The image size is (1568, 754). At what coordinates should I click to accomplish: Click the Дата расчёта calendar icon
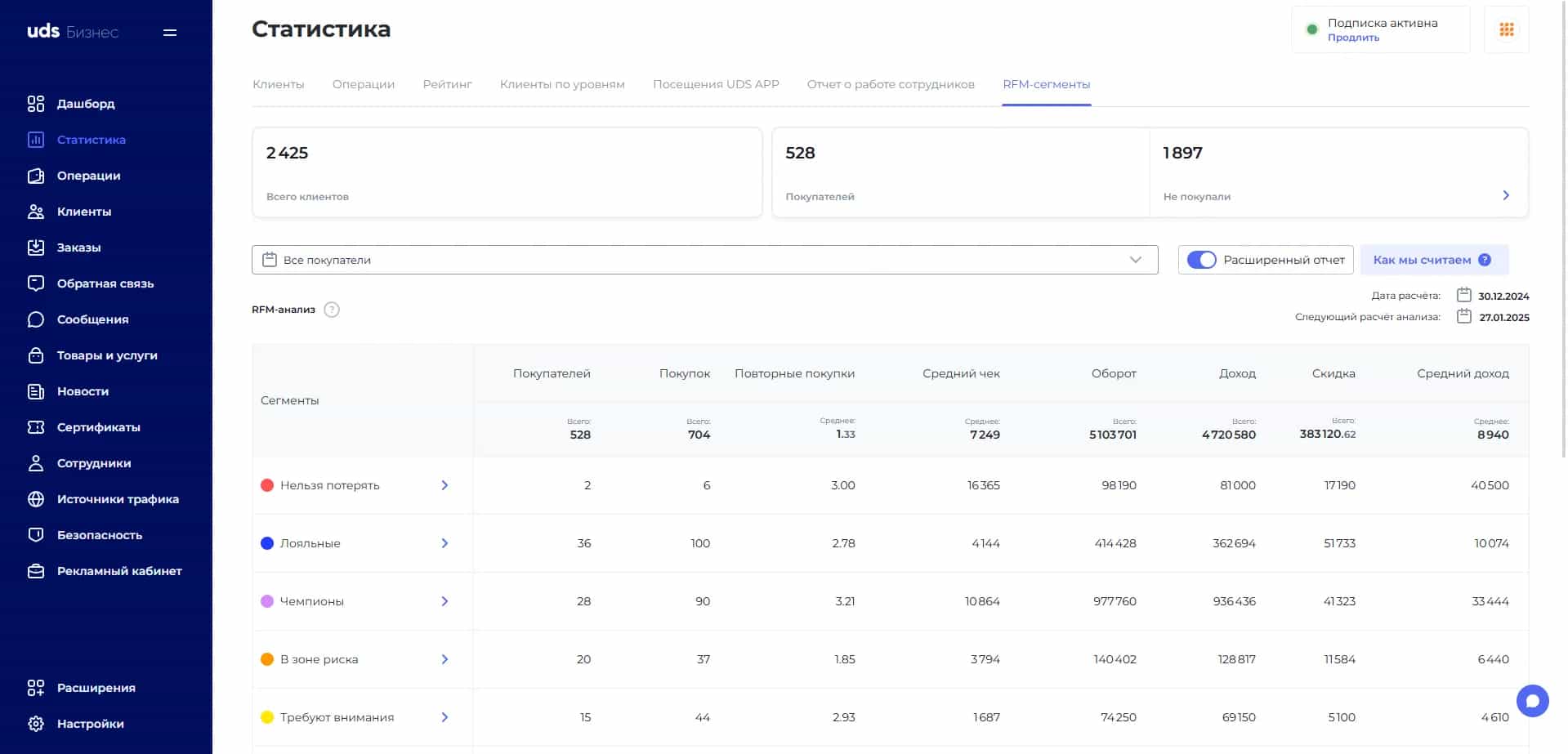coord(1464,295)
